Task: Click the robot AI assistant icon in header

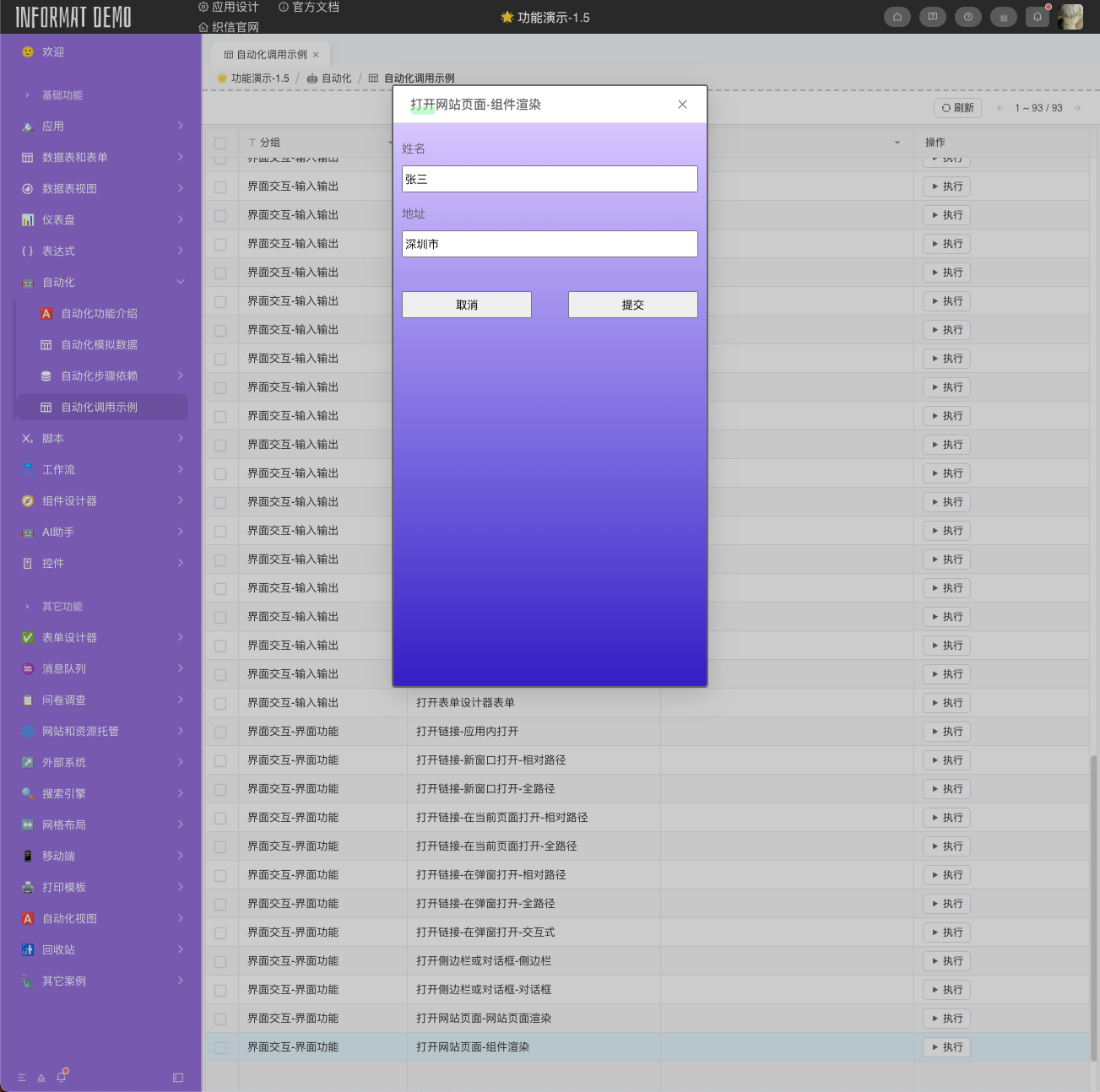Action: coord(1003,17)
